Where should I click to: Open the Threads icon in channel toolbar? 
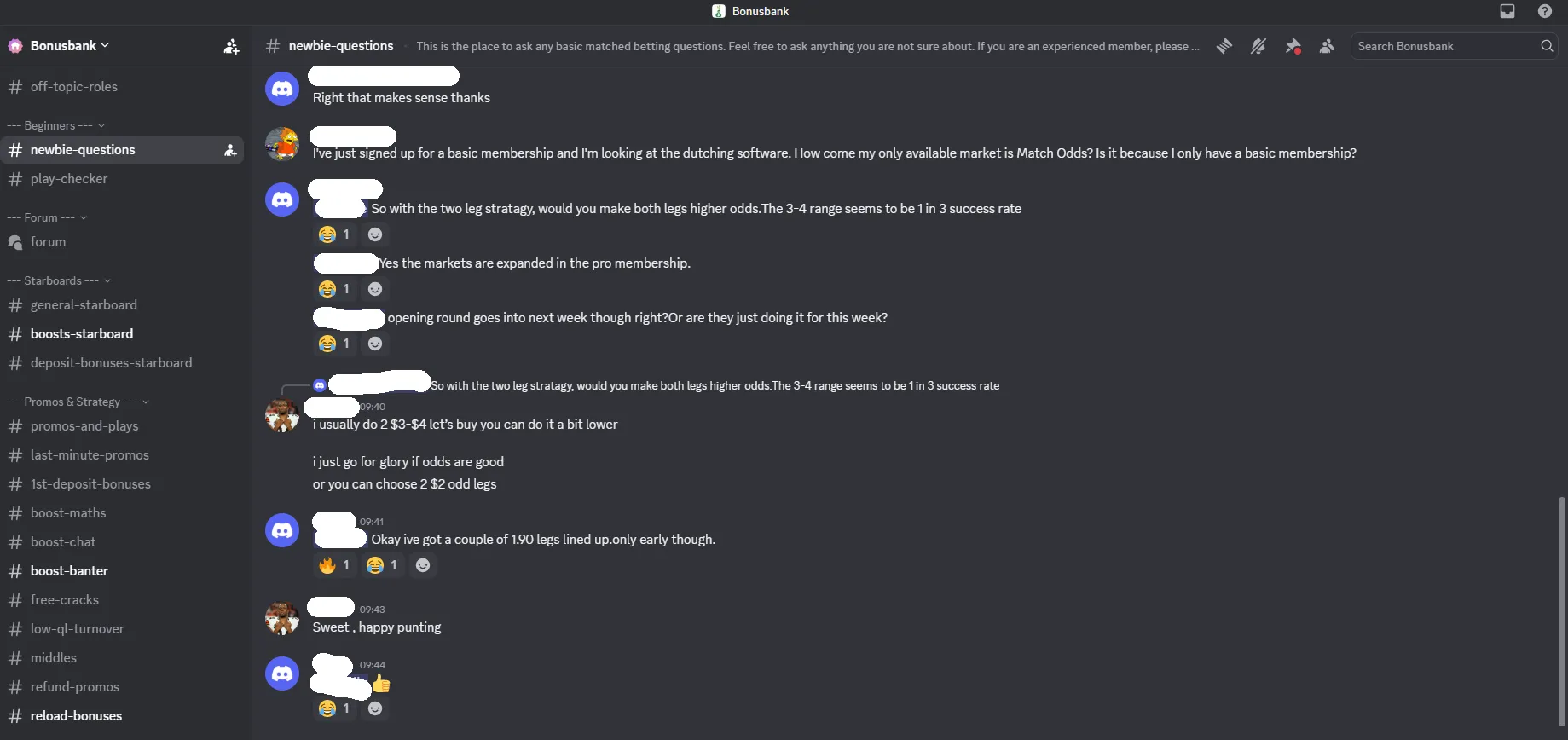tap(1224, 46)
